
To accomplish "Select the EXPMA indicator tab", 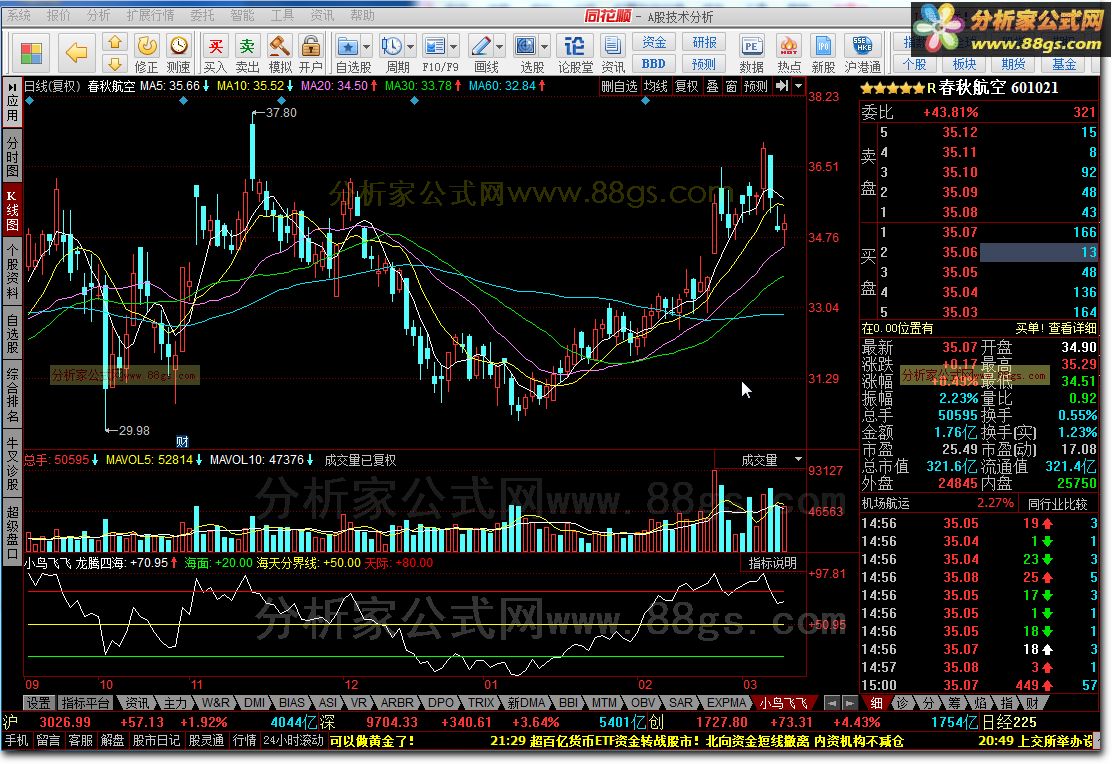I will pyautogui.click(x=726, y=702).
